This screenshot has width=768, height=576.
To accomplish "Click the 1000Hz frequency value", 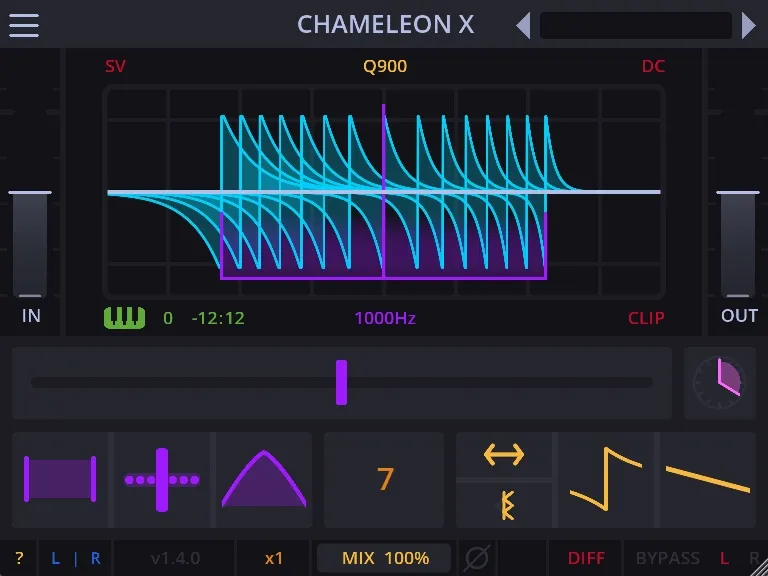I will (385, 318).
